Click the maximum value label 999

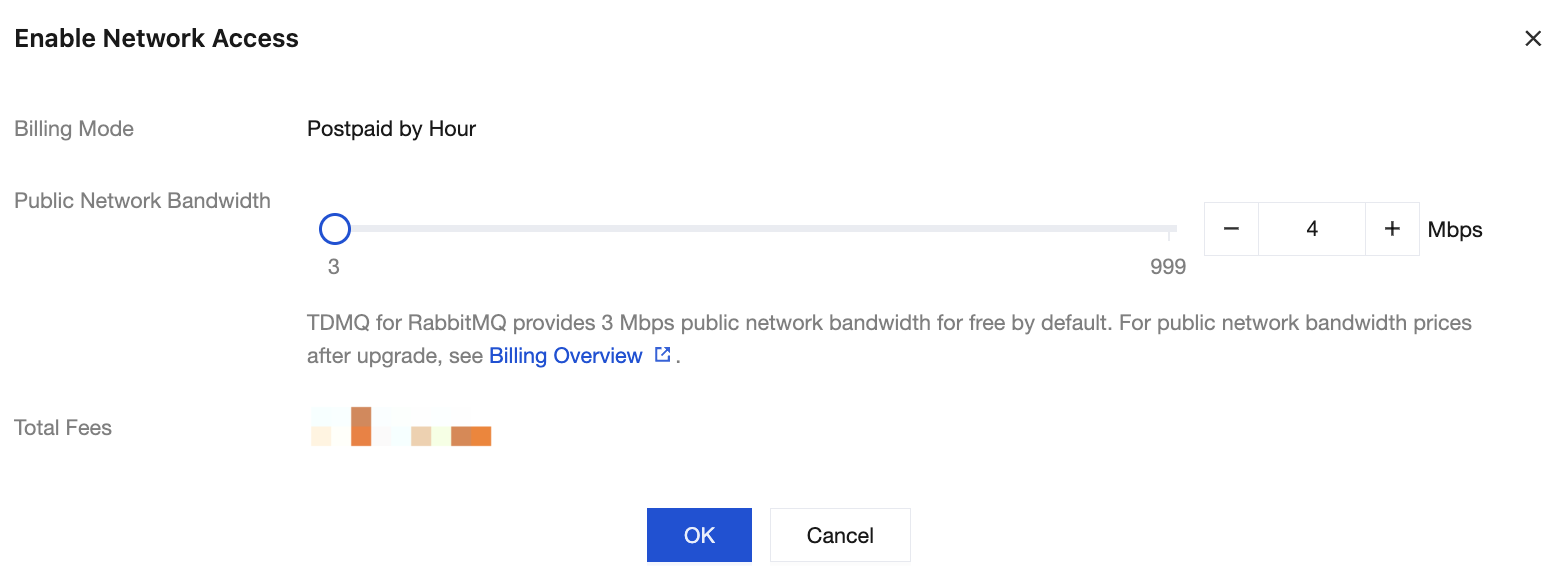click(x=1167, y=267)
